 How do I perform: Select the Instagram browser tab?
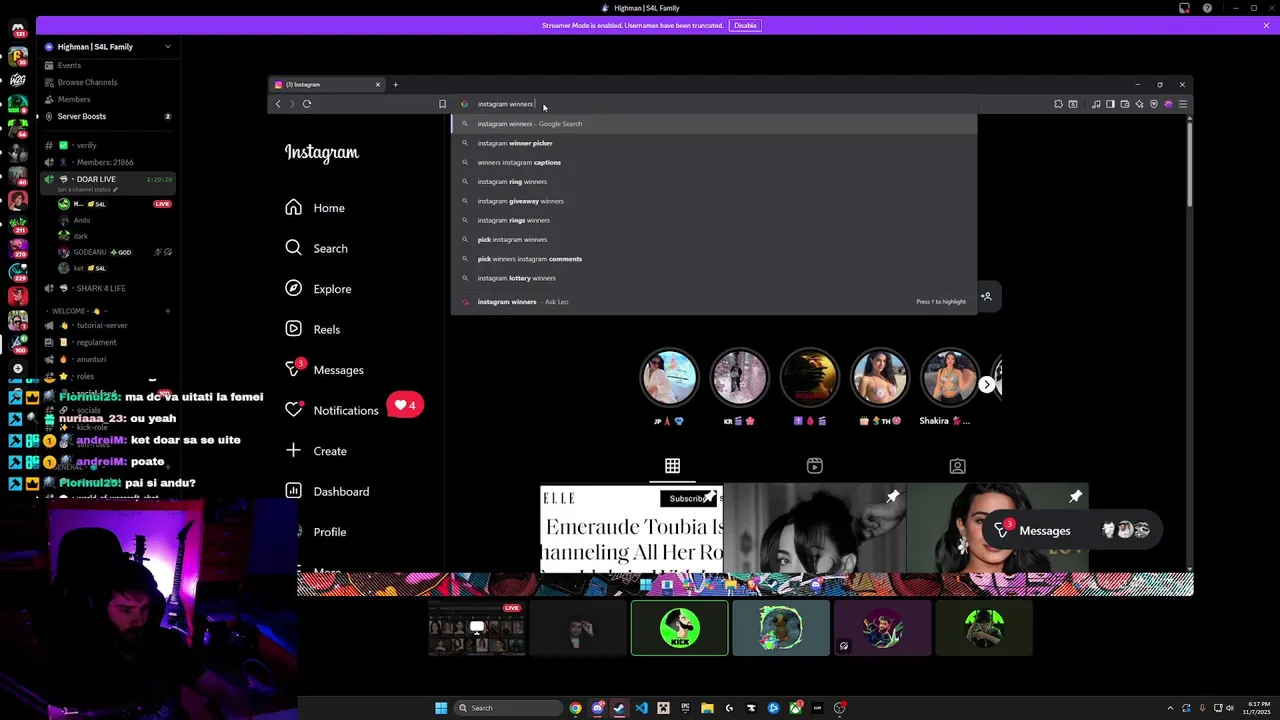[x=327, y=85]
